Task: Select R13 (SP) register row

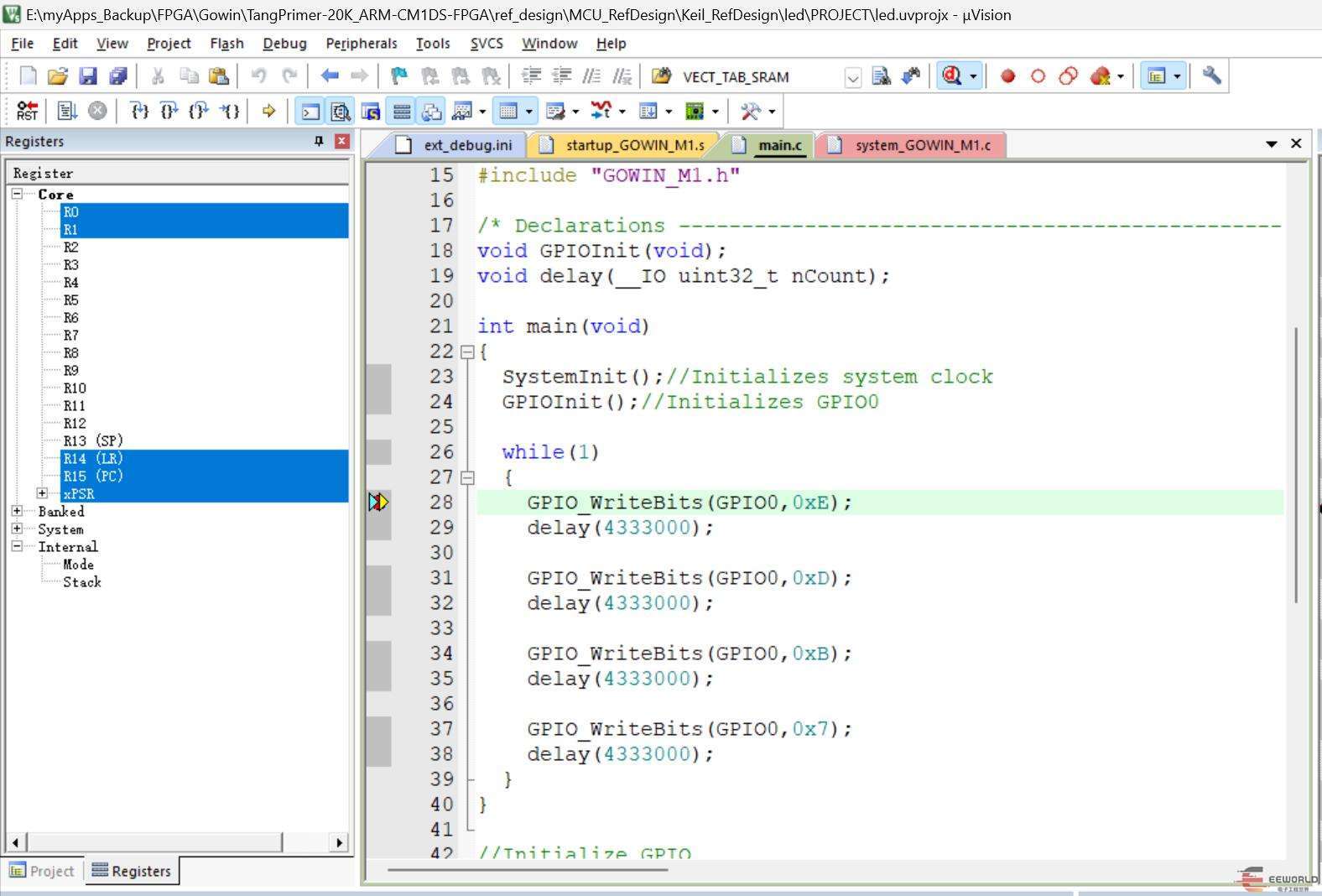Action: tap(205, 440)
